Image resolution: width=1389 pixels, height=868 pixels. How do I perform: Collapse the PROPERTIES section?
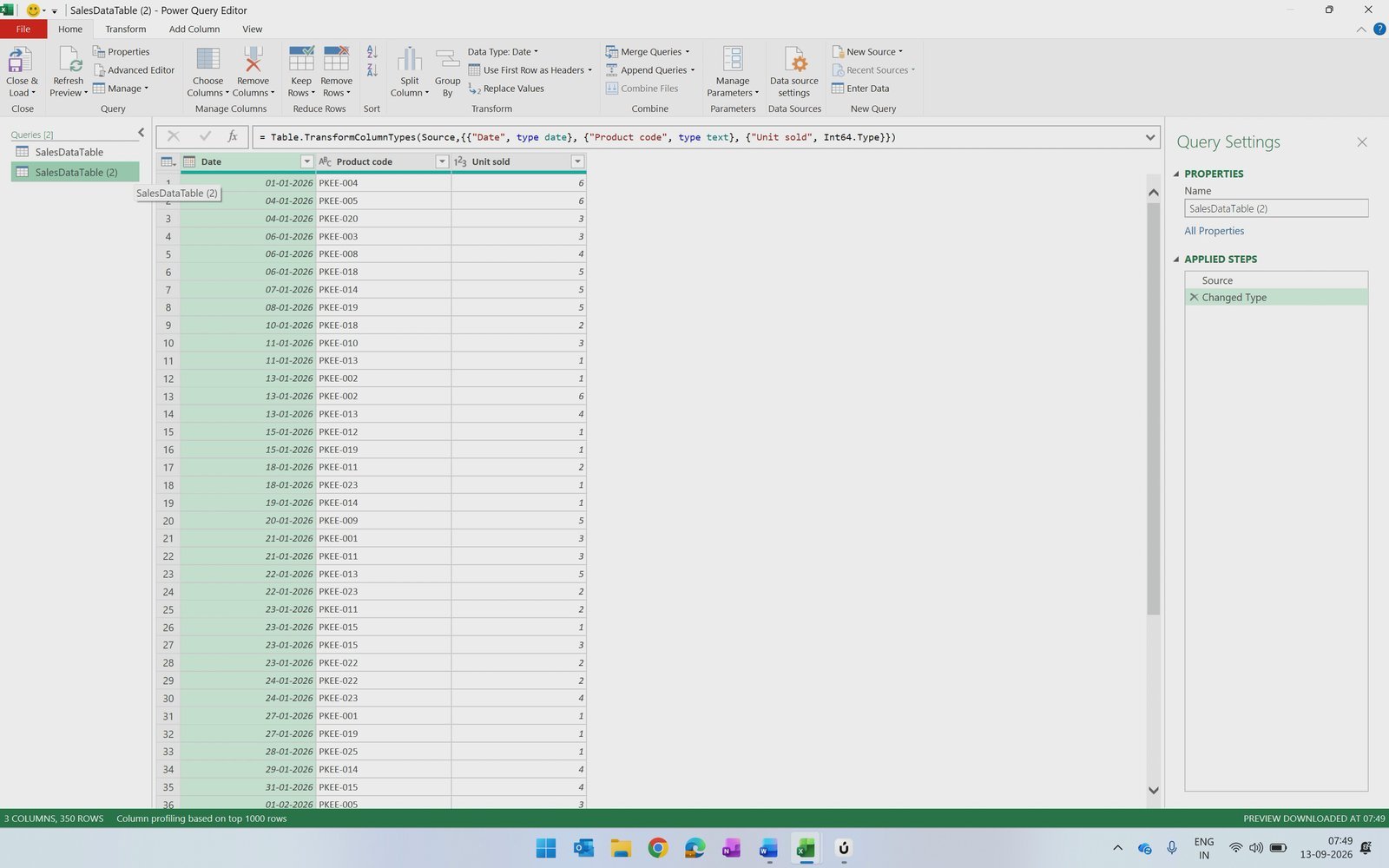point(1176,174)
